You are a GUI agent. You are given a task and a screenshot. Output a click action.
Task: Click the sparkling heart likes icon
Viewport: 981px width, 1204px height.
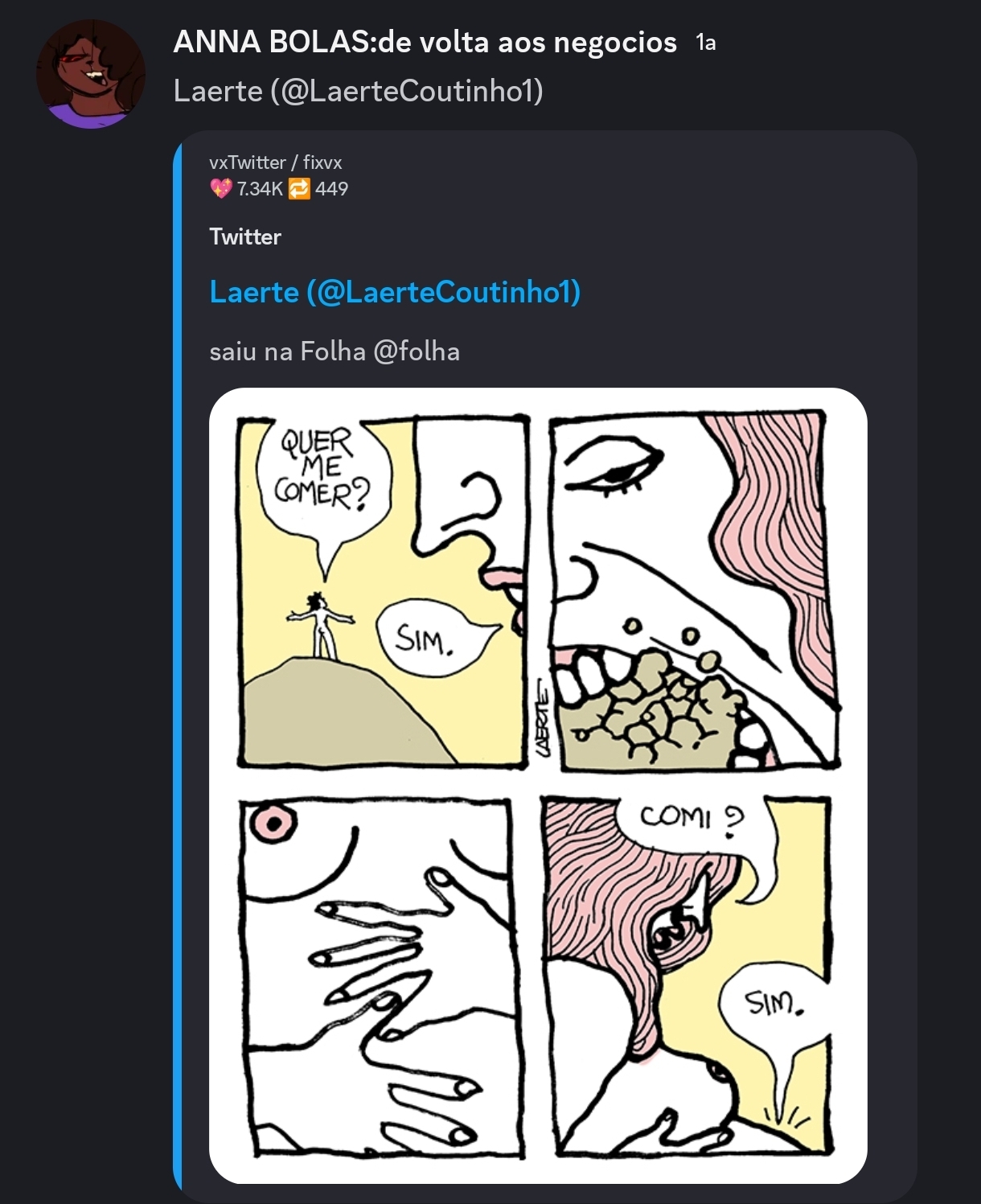click(x=220, y=189)
